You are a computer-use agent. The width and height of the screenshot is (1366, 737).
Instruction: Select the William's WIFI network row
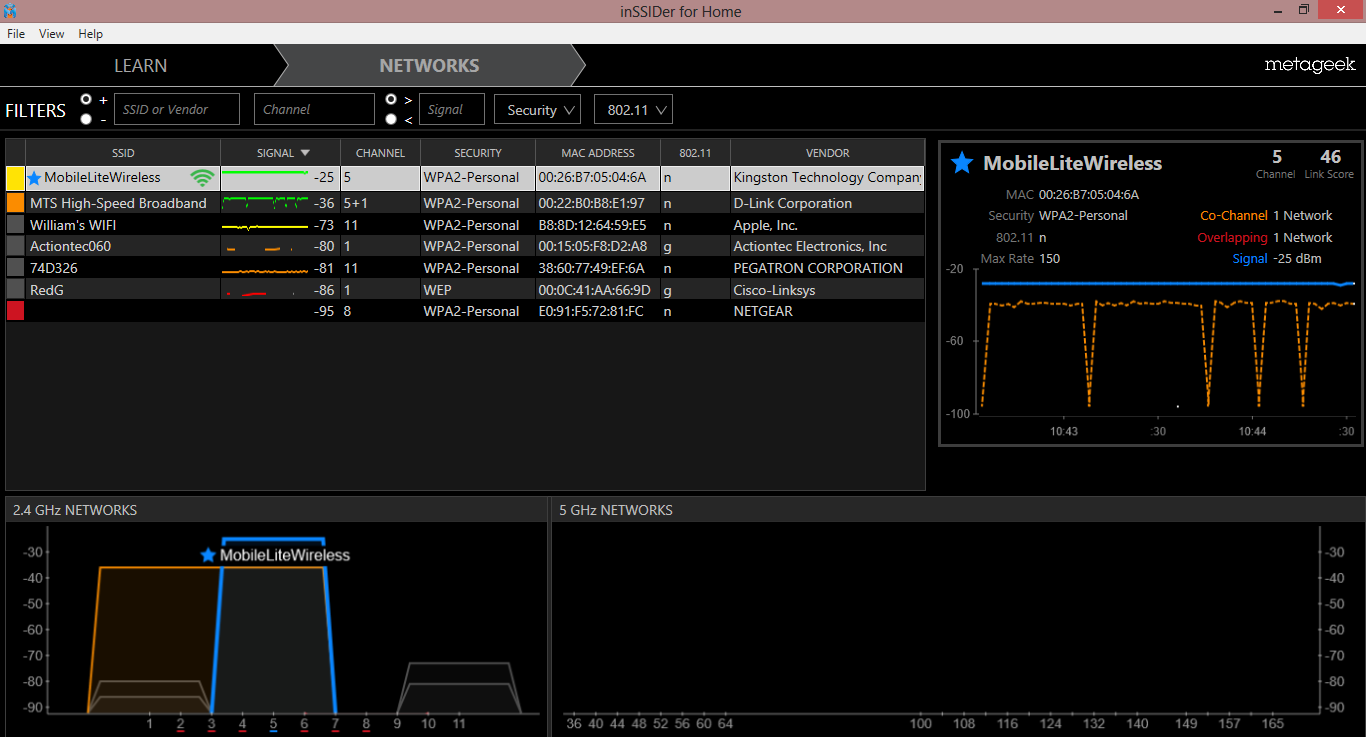click(120, 225)
